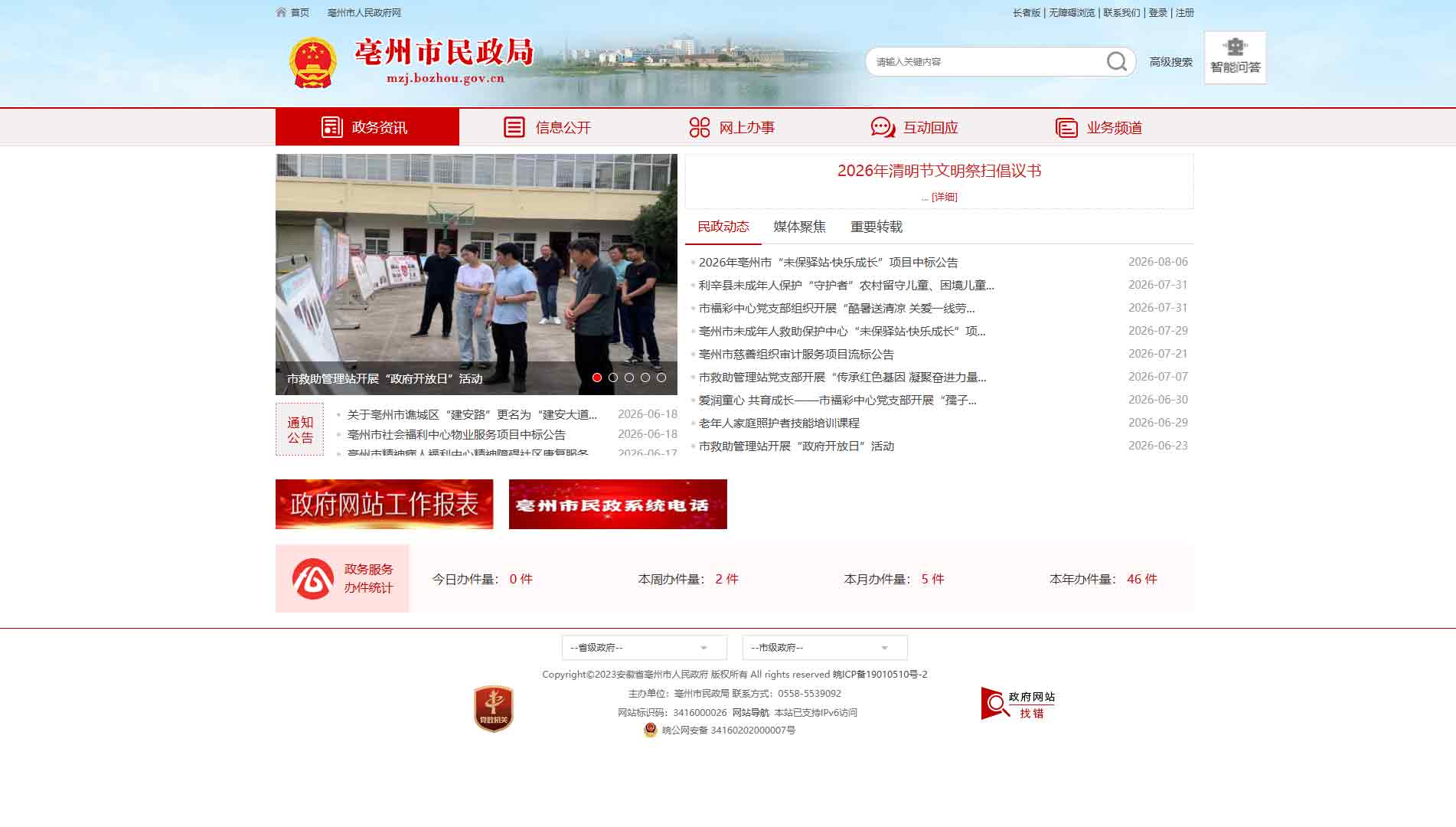Viewport: 1456px width, 827px height.
Task: Open the 互动回应 menu text
Action: pyautogui.click(x=931, y=128)
